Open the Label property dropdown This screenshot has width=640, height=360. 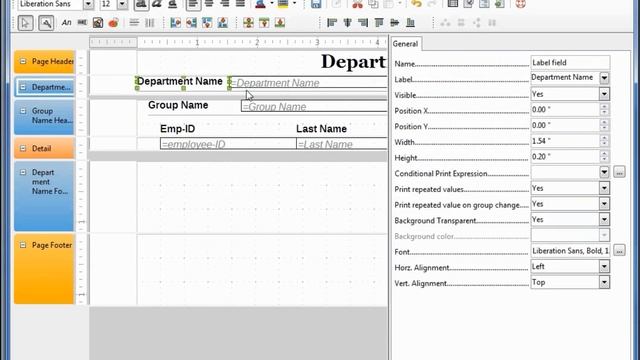604,78
